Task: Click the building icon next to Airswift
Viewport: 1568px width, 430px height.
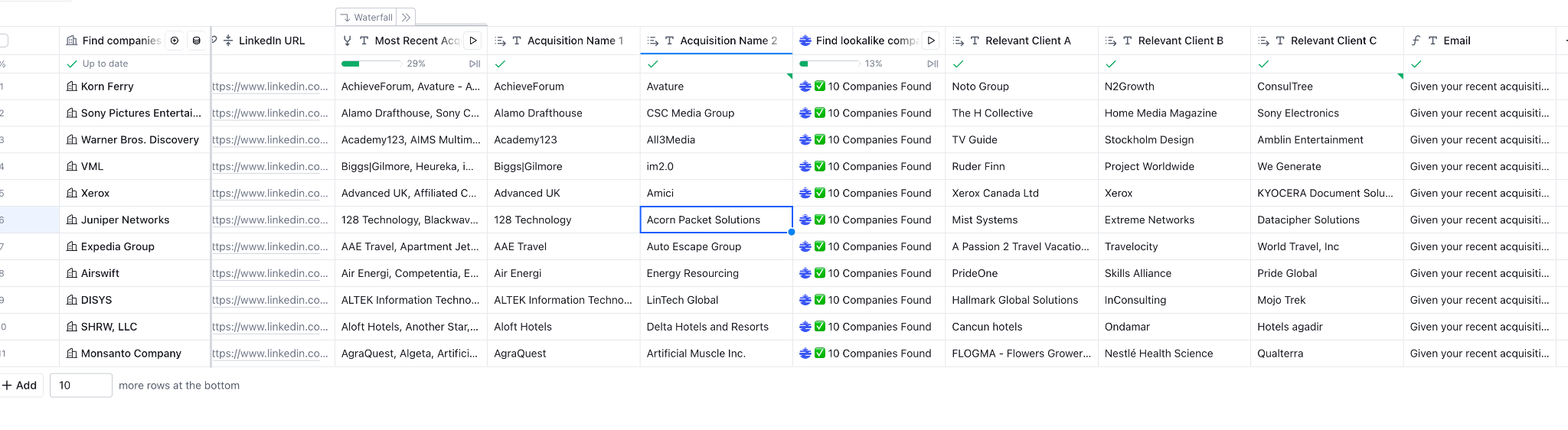Action: [x=72, y=273]
